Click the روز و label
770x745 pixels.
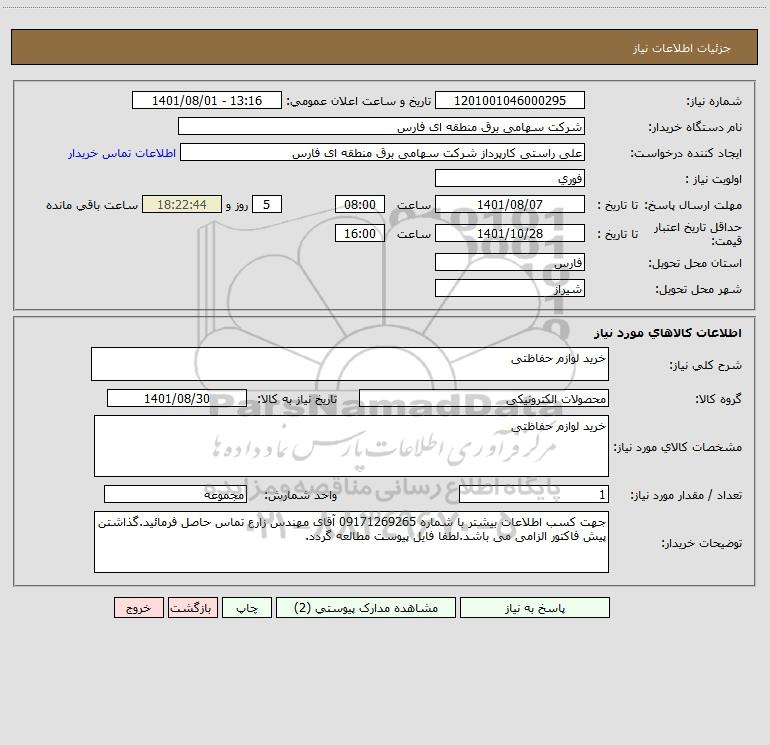237,205
